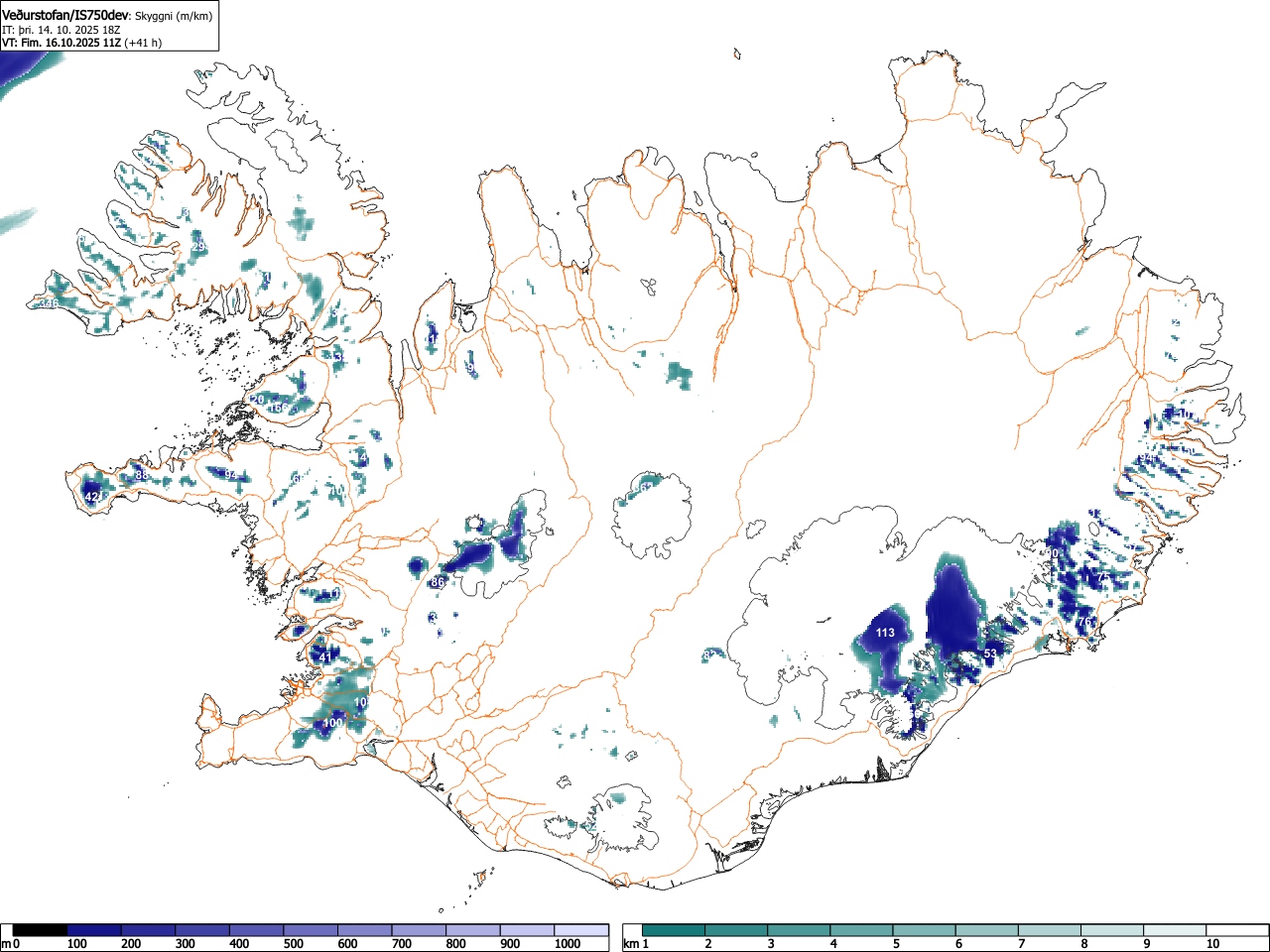
Task: Click the '166' value in Breiðafjörður area
Action: 279,408
